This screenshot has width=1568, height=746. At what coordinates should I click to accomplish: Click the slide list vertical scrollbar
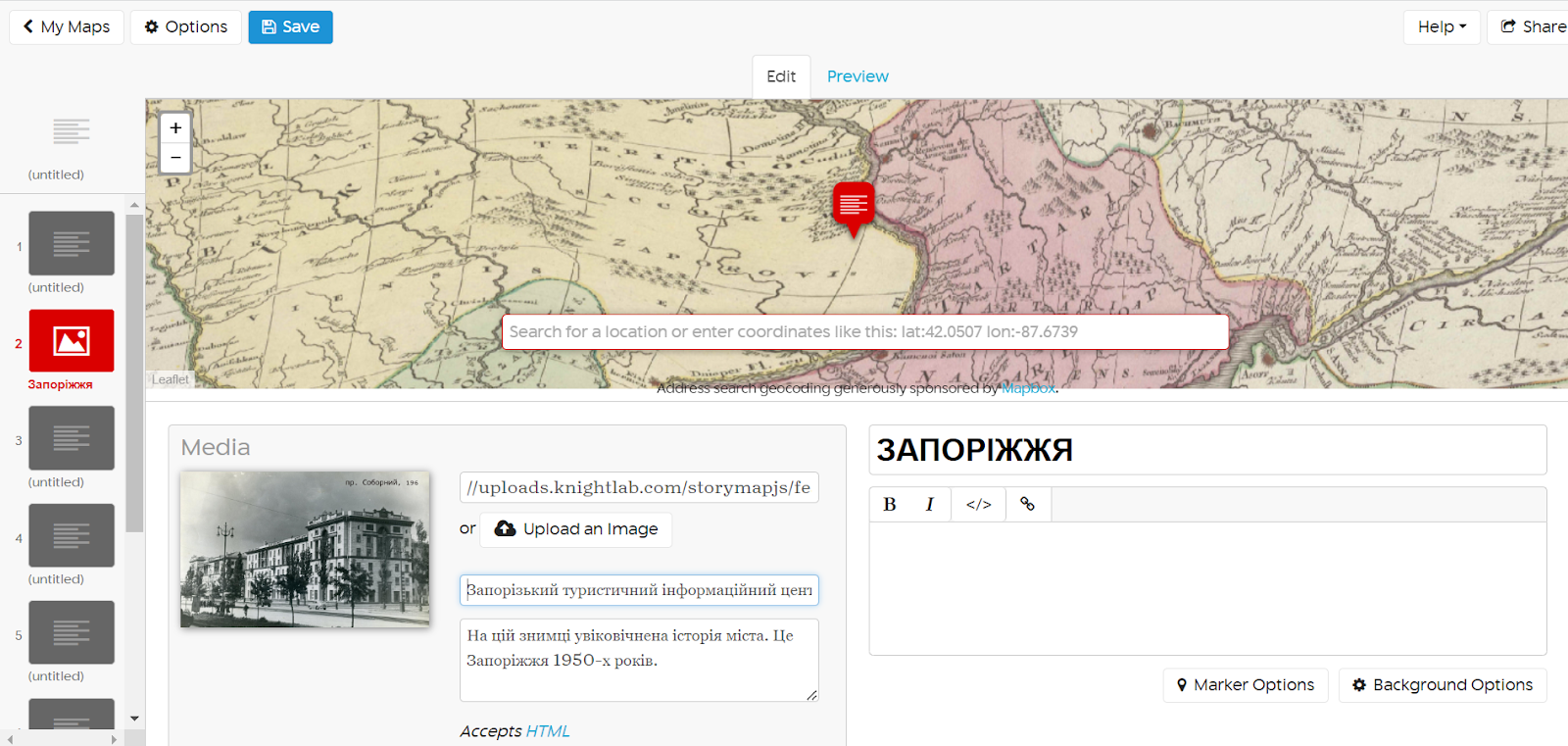134,373
